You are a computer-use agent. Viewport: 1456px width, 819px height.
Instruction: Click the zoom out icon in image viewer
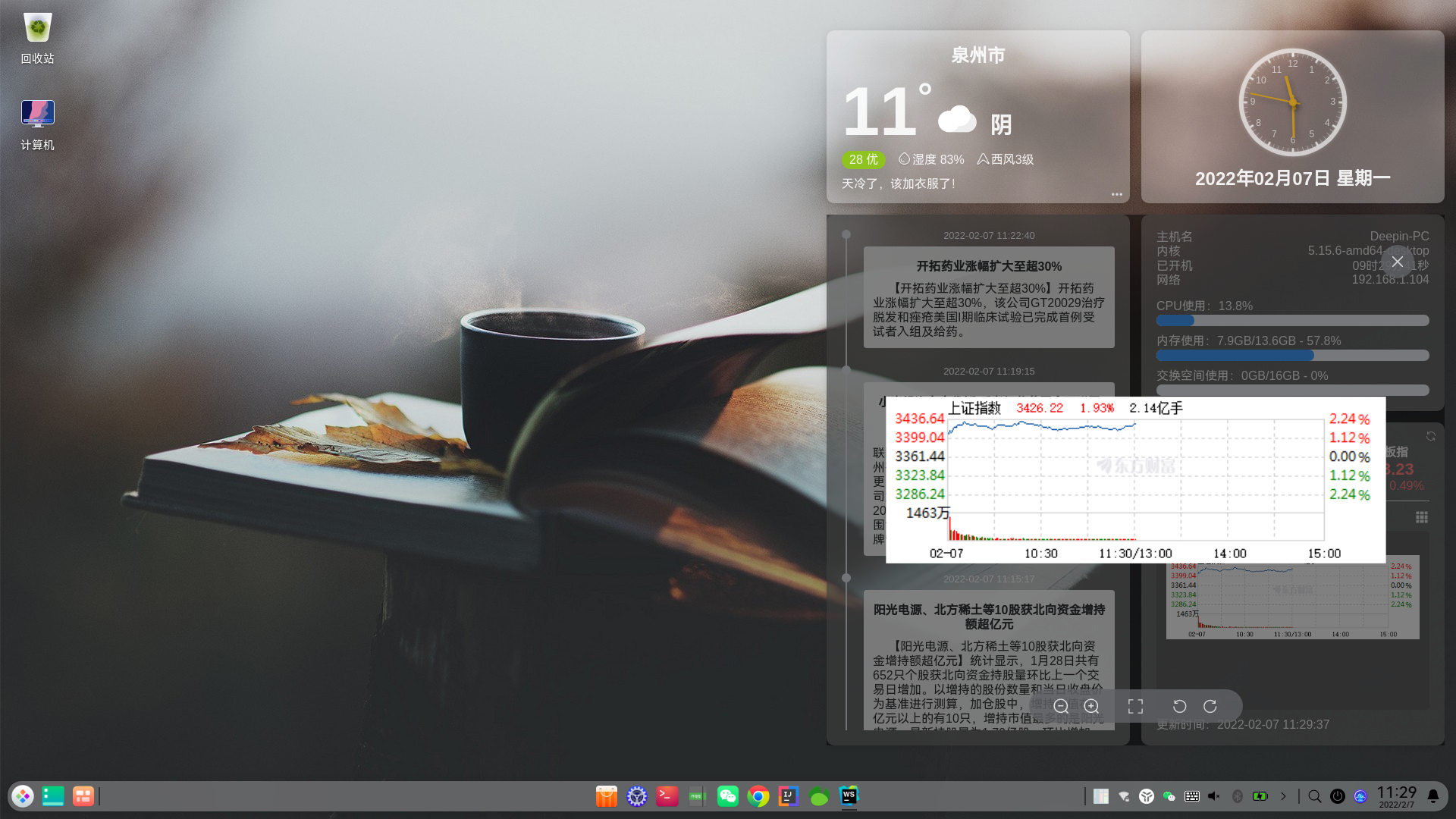[1061, 706]
